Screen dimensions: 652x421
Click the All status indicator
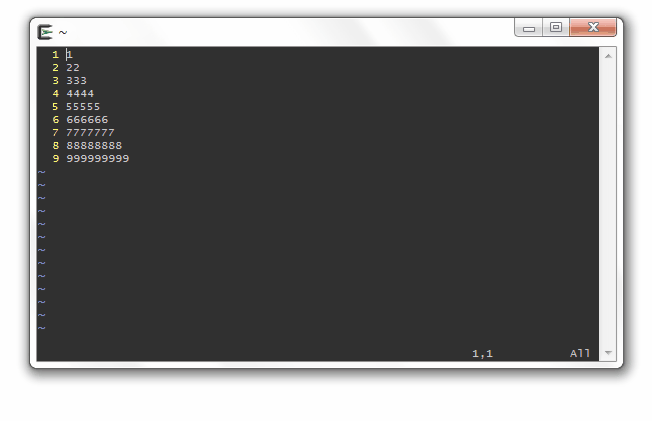click(x=580, y=353)
